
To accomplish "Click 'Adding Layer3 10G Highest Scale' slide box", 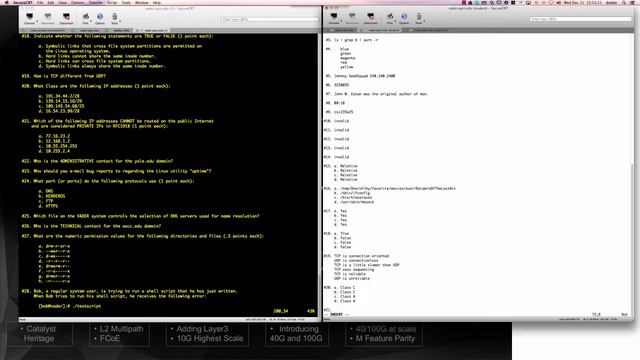I will pyautogui.click(x=207, y=333).
